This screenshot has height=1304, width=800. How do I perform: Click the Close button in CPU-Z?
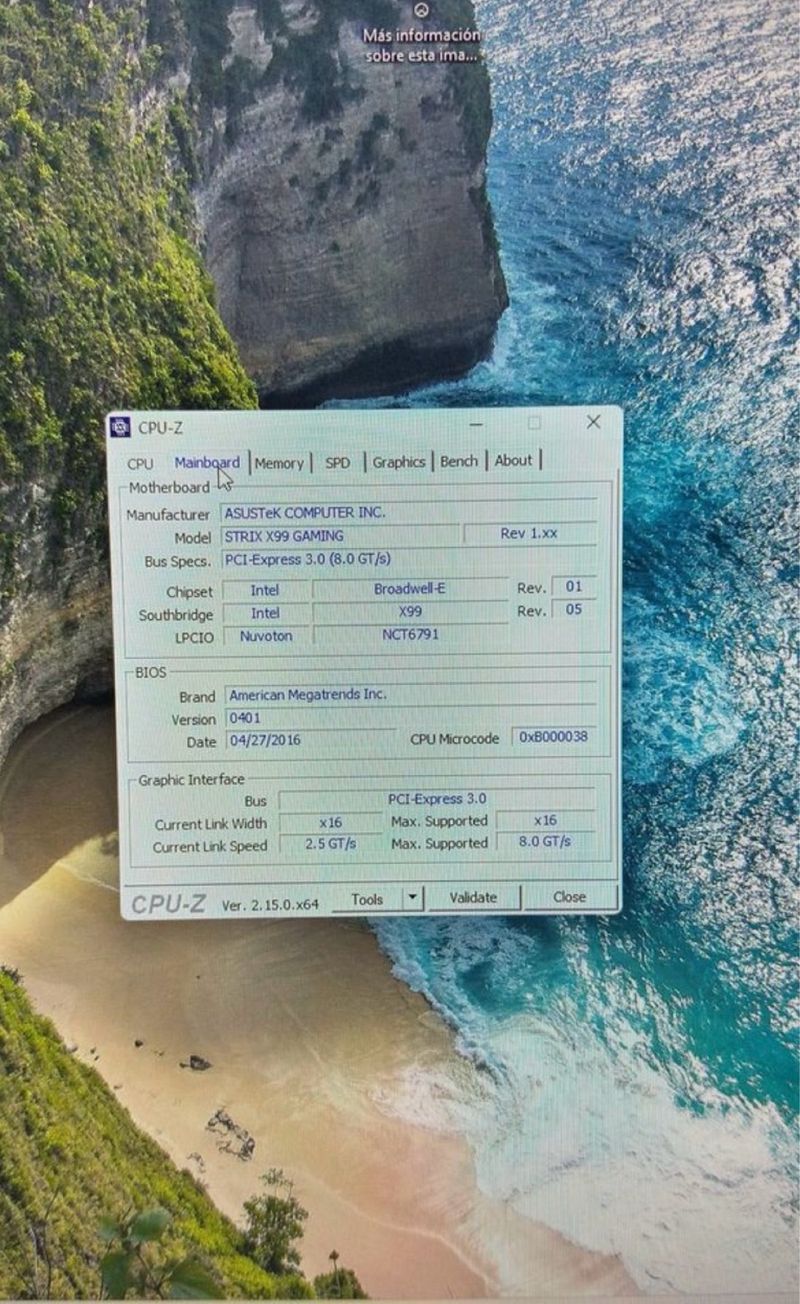coord(569,897)
